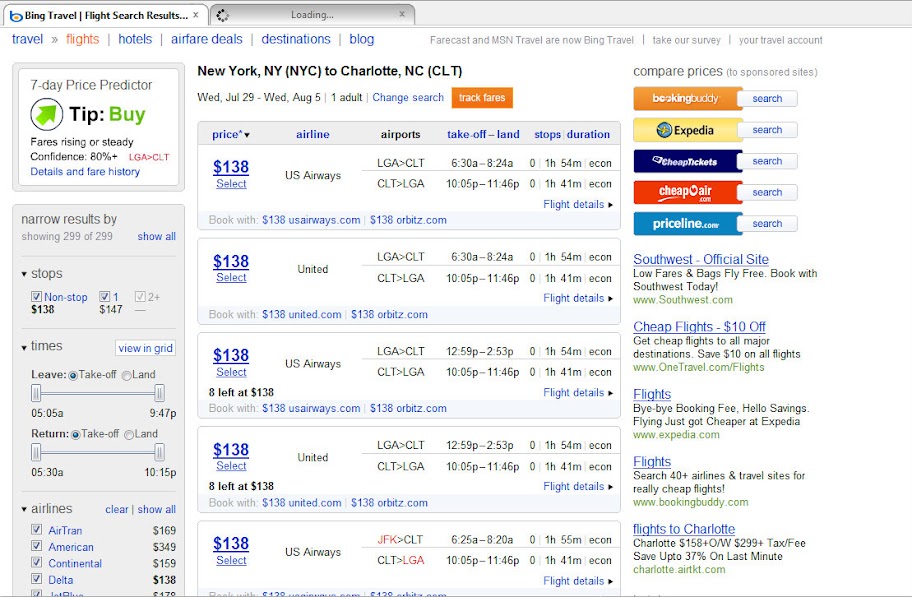Toggle the AirTran airline checkbox
912x597 pixels.
(37, 530)
